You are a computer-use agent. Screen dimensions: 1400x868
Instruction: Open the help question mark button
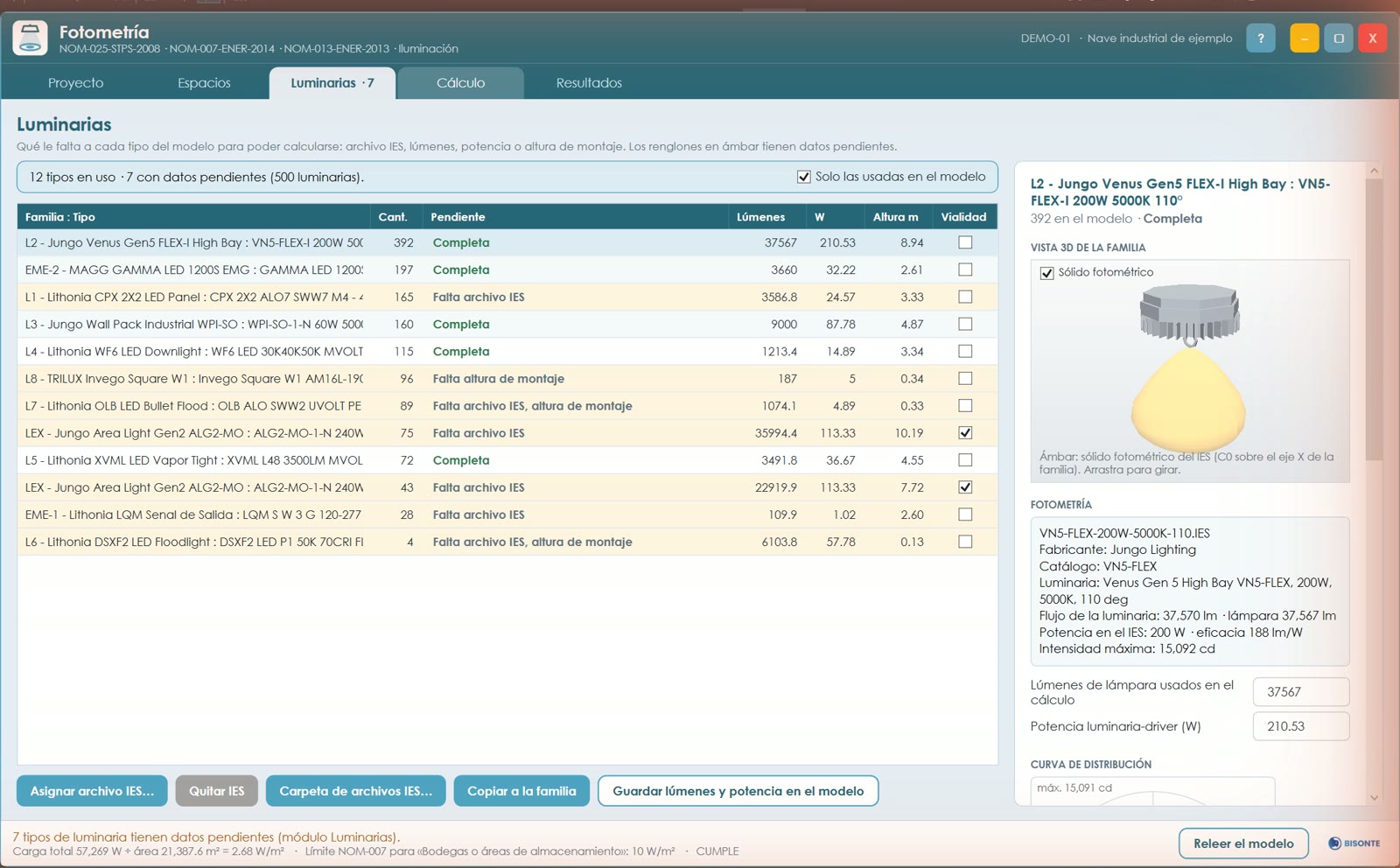tap(1260, 38)
